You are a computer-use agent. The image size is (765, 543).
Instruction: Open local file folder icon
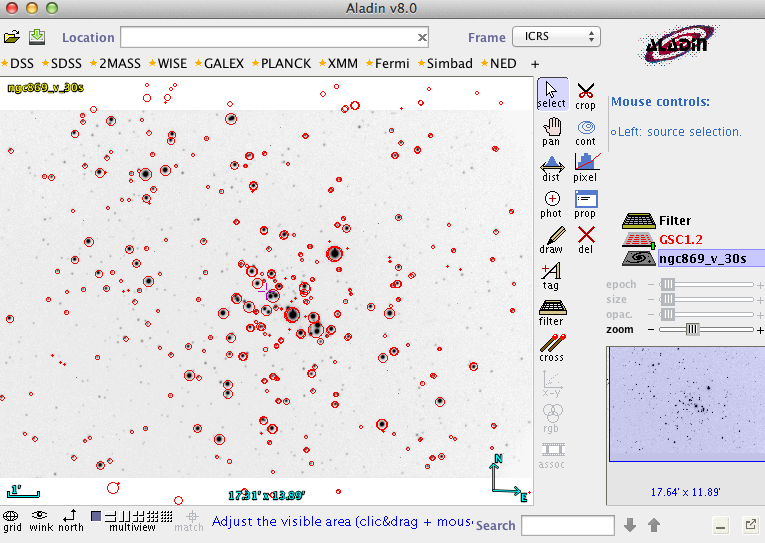[12, 37]
